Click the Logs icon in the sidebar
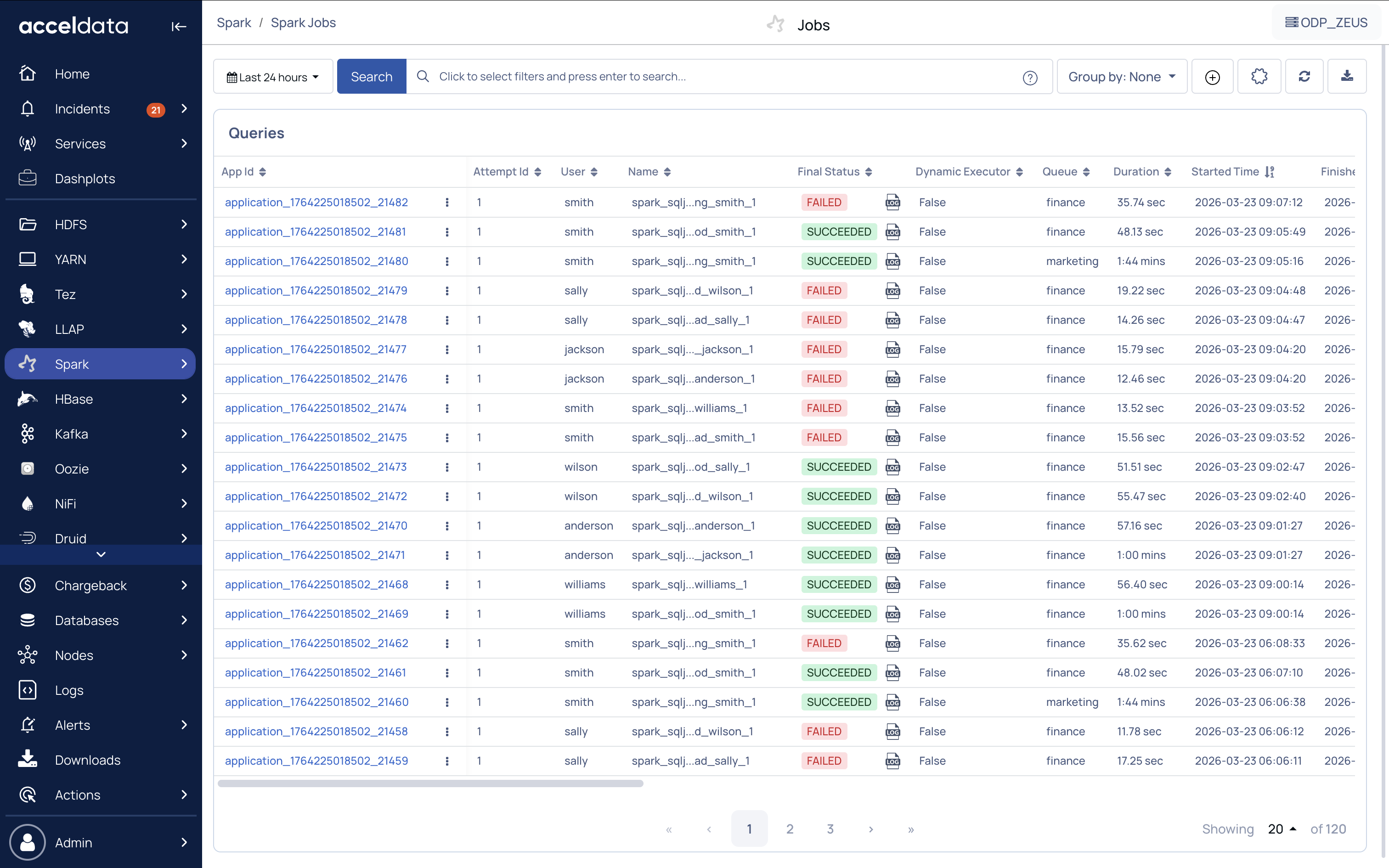Screen dimensions: 1389x868 click(28, 690)
